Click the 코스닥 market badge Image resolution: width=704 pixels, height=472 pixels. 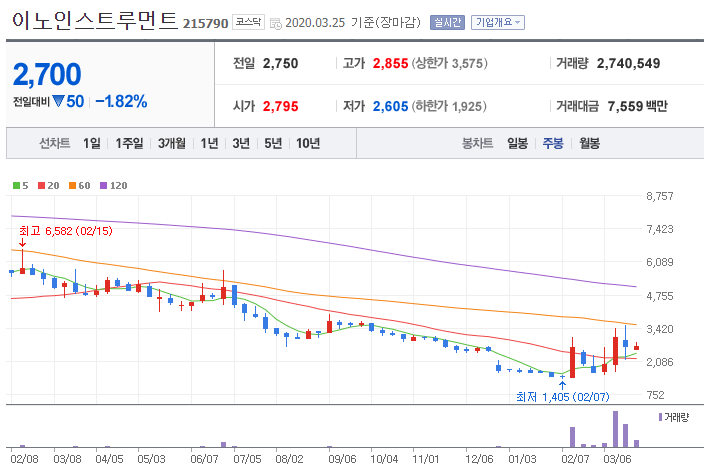point(248,22)
